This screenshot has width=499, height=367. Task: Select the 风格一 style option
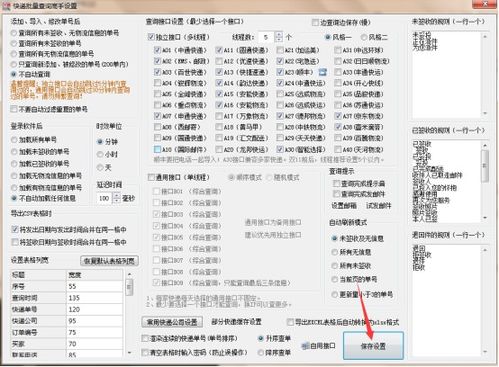click(x=328, y=37)
